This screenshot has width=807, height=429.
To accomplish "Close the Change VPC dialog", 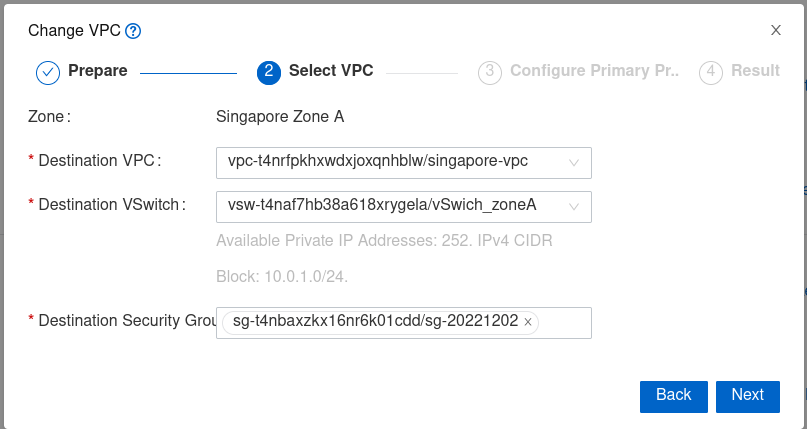I will (775, 30).
